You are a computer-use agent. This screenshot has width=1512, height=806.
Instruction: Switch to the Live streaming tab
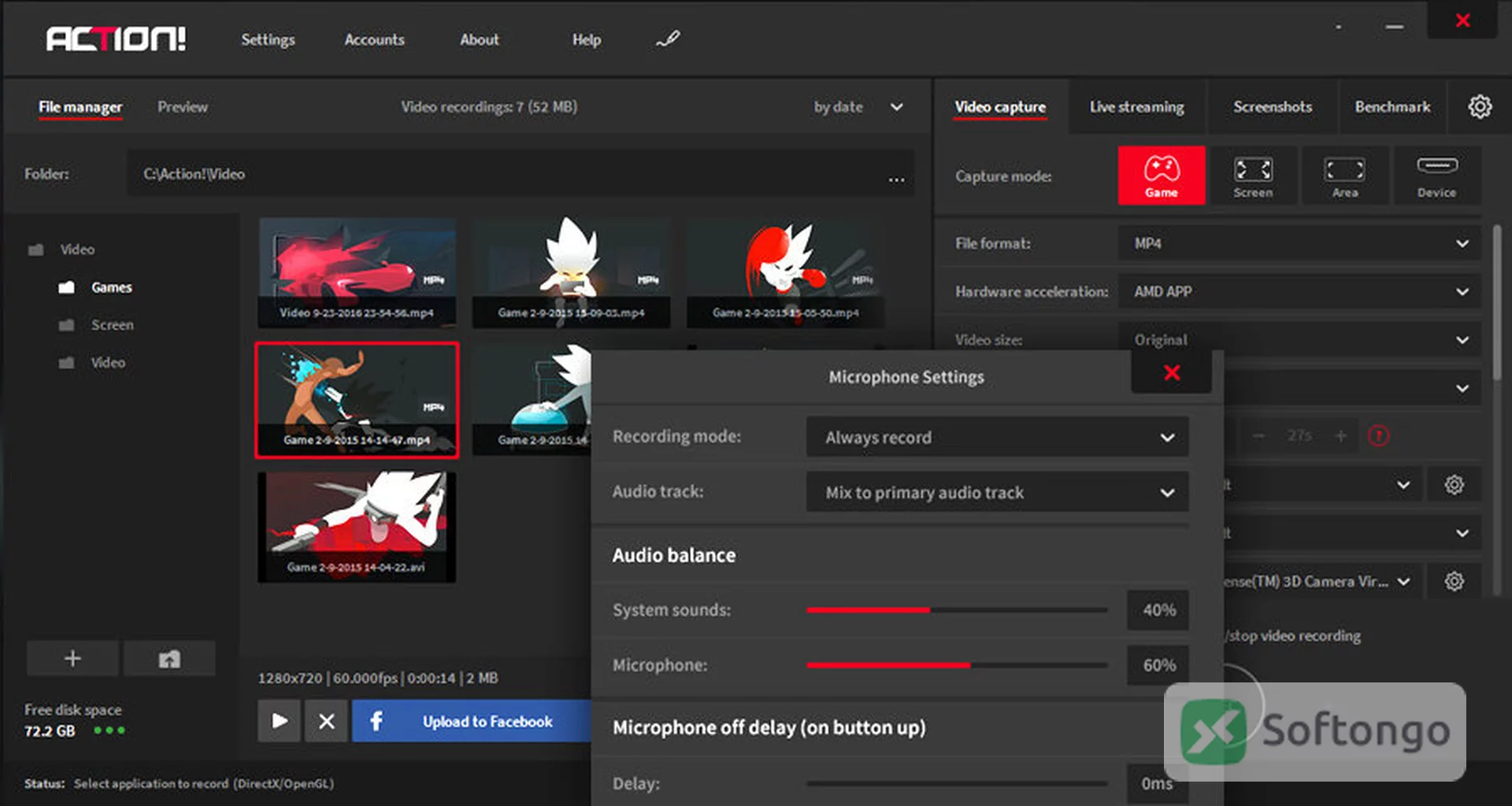(1136, 106)
